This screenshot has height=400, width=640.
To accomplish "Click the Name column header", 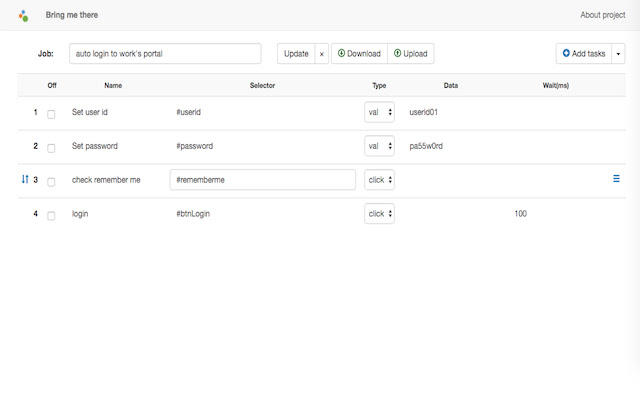I will (113, 85).
